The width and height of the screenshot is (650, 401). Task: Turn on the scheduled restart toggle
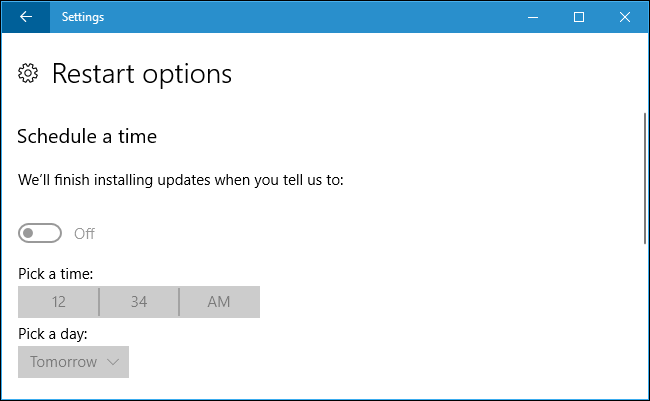40,233
